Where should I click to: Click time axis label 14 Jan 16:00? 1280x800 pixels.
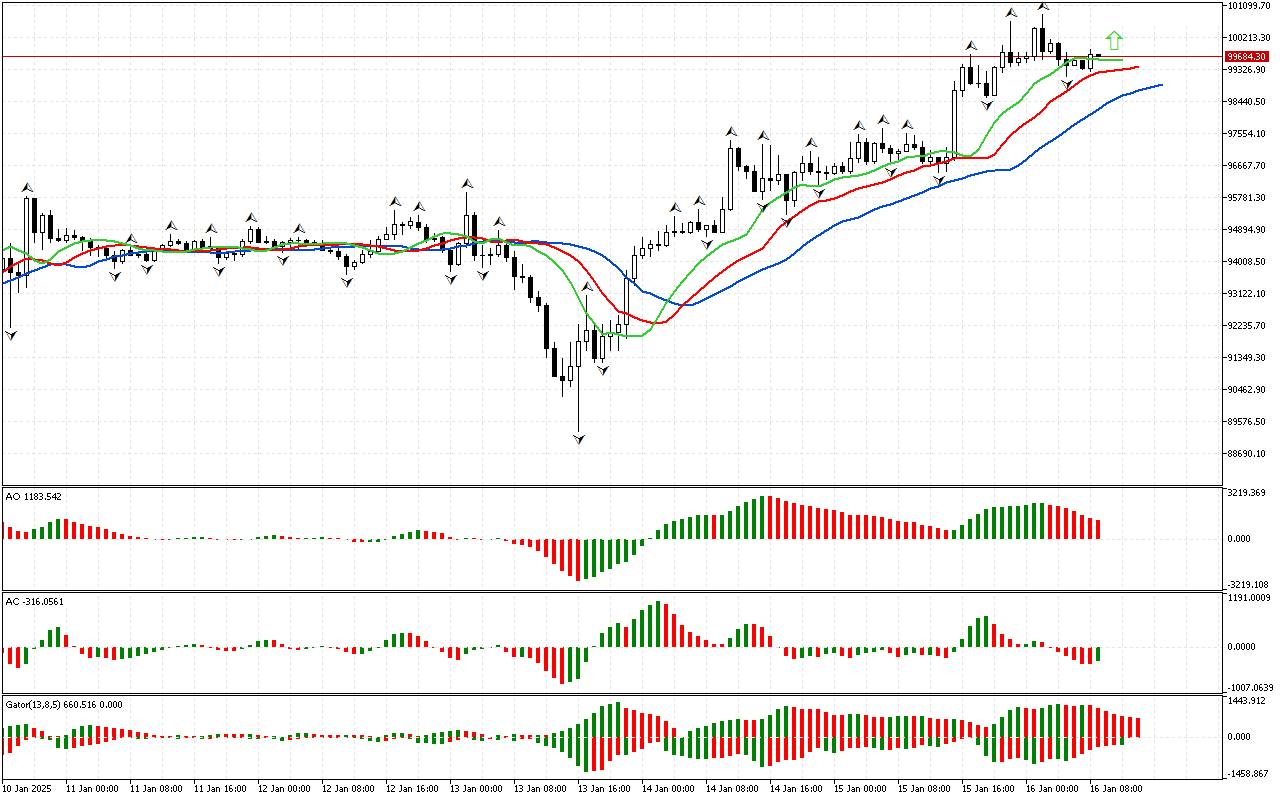tap(796, 789)
